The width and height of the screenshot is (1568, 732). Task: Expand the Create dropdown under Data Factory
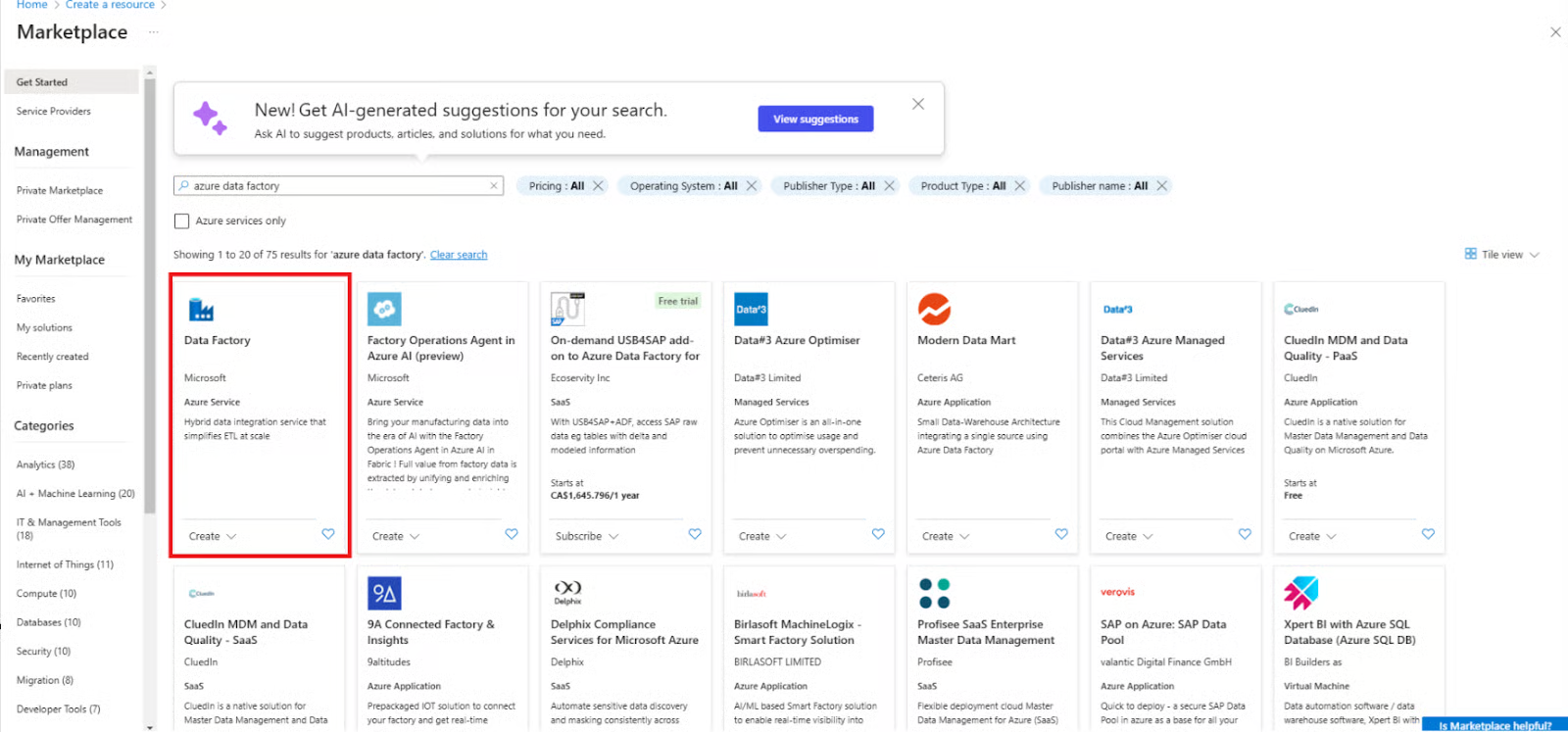point(213,536)
